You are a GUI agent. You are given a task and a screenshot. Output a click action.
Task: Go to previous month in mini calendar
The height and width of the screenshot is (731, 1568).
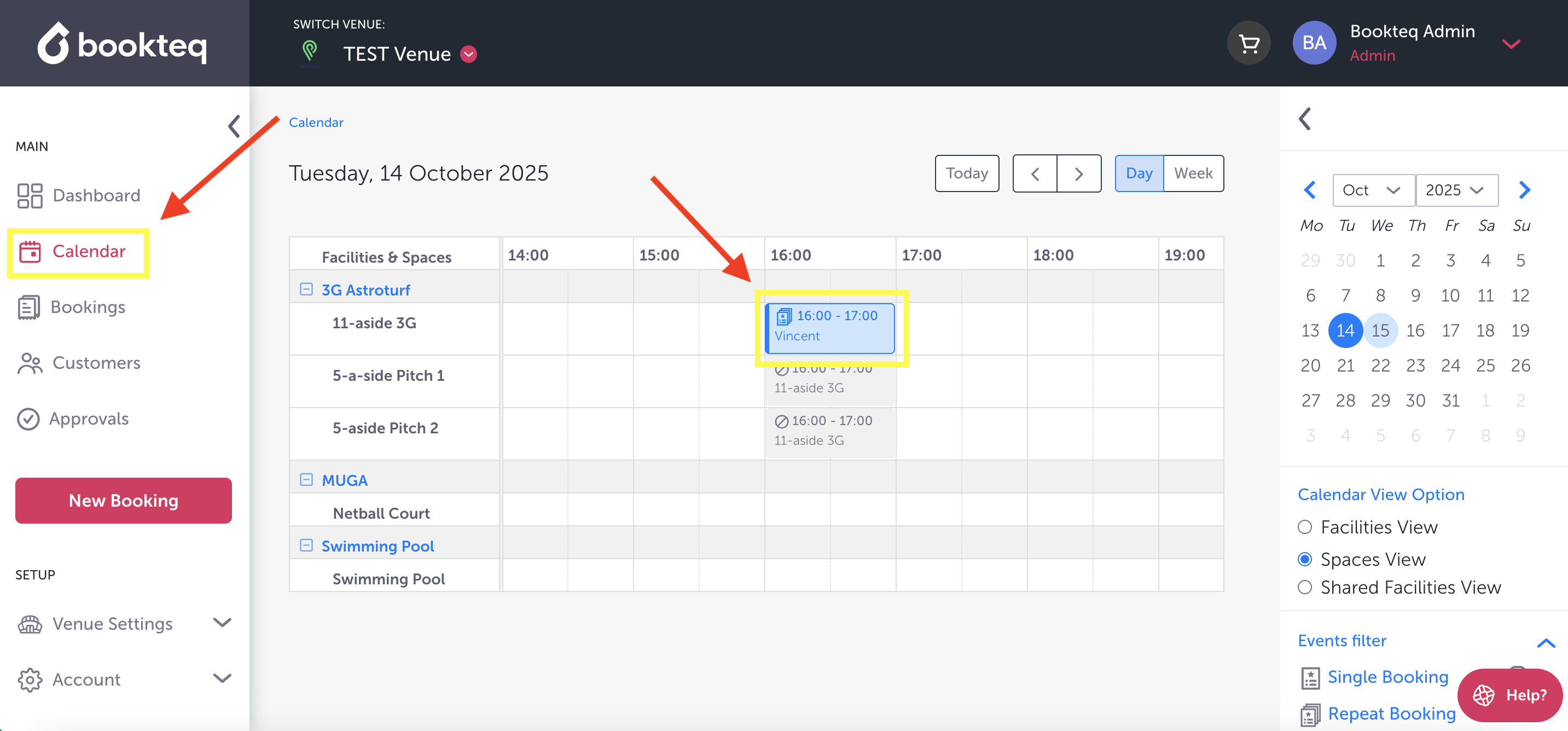(1310, 190)
